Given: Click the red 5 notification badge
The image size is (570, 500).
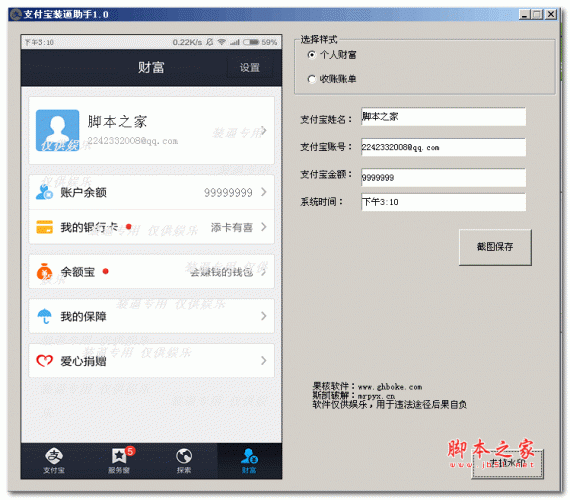Looking at the screenshot, I should pos(130,451).
